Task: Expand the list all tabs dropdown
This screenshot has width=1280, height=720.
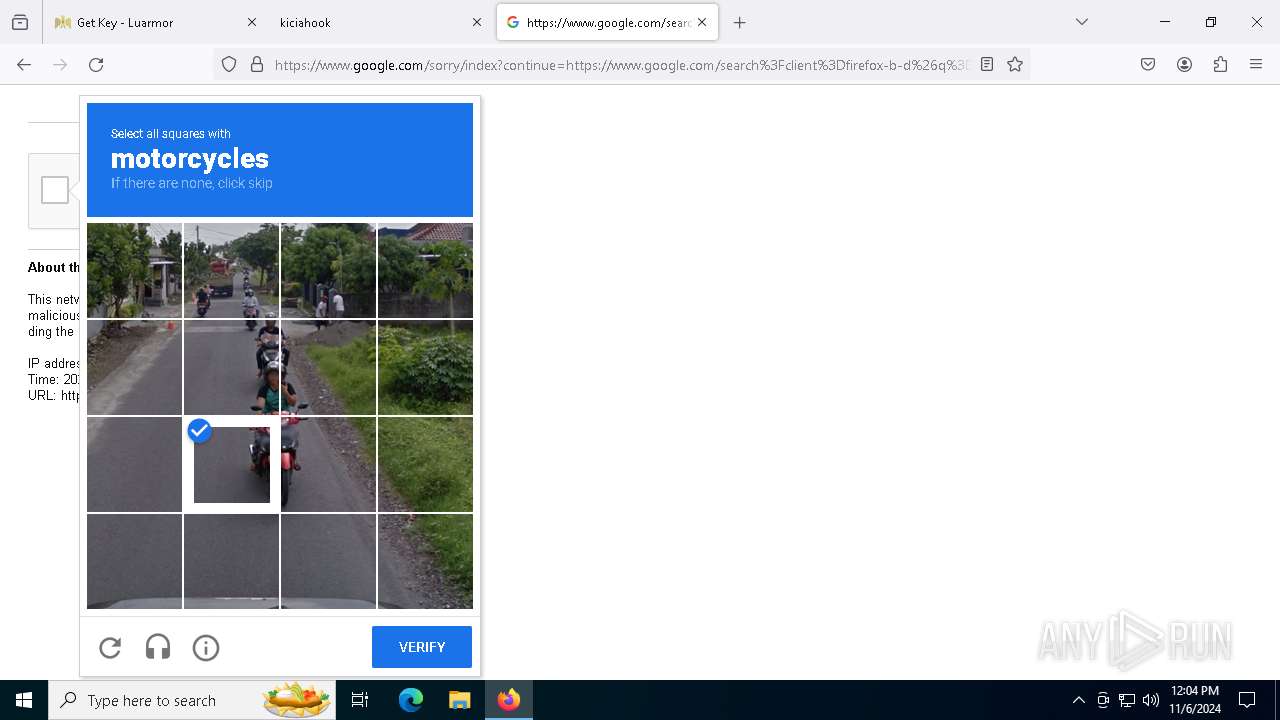Action: tap(1082, 22)
